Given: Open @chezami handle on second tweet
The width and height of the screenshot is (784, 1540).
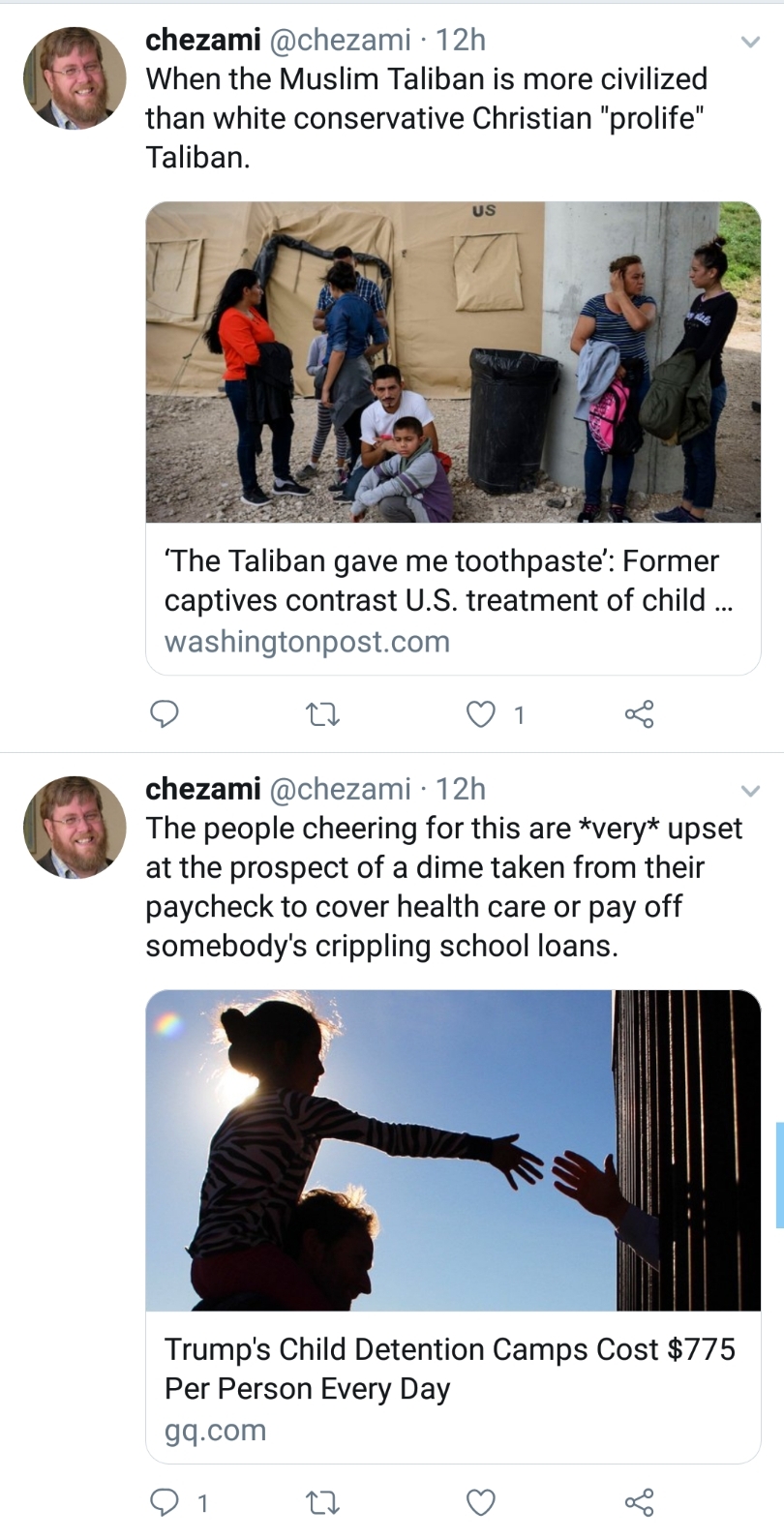Looking at the screenshot, I should [339, 789].
